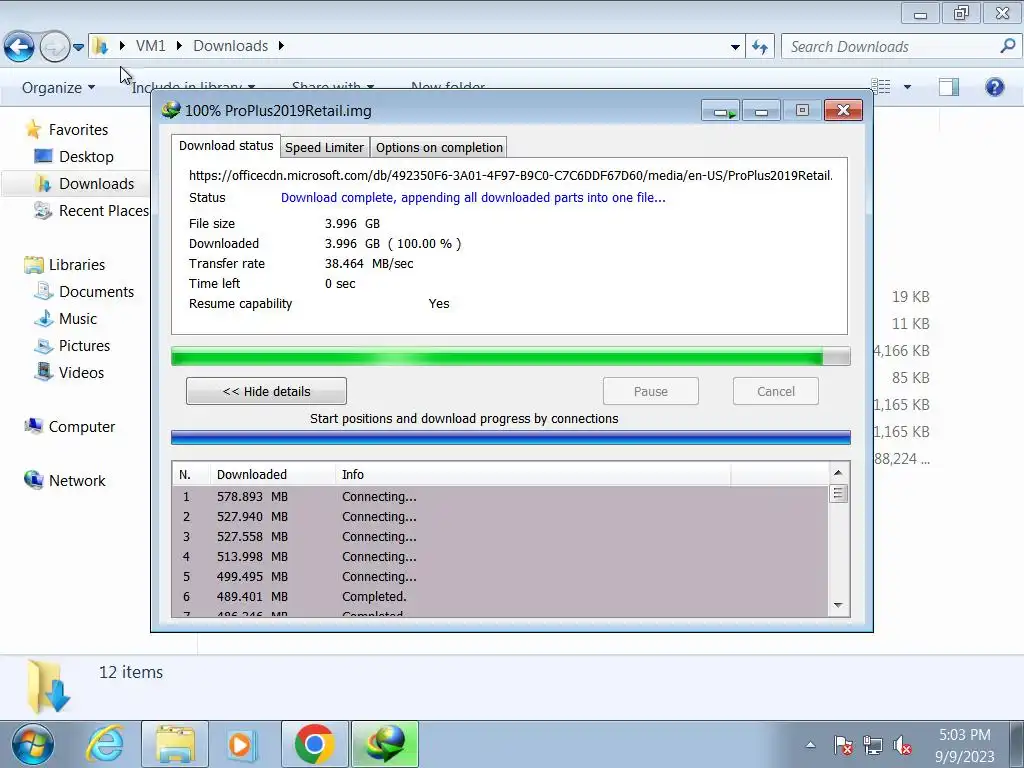This screenshot has height=768, width=1024.
Task: Click the Pause button in download dialog
Action: [650, 391]
